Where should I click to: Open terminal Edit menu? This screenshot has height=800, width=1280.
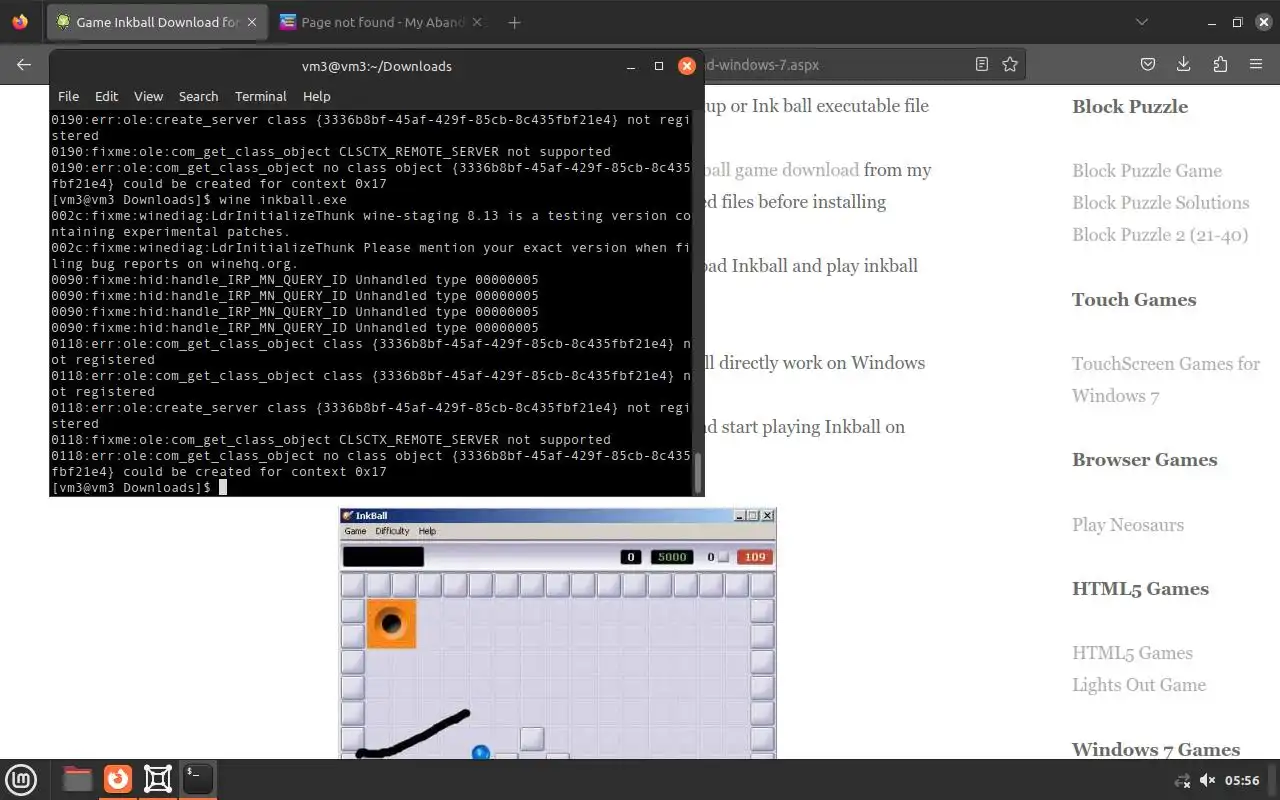tap(106, 96)
